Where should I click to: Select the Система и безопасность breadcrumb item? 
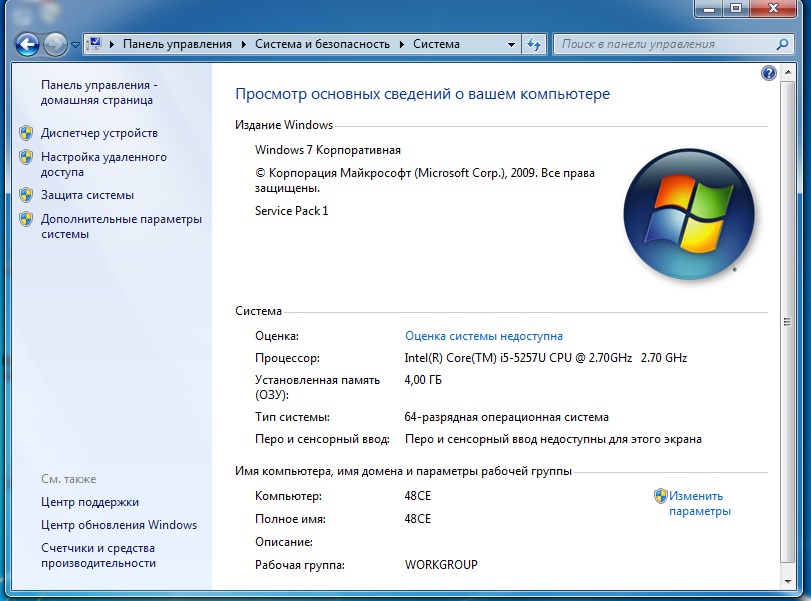point(324,44)
